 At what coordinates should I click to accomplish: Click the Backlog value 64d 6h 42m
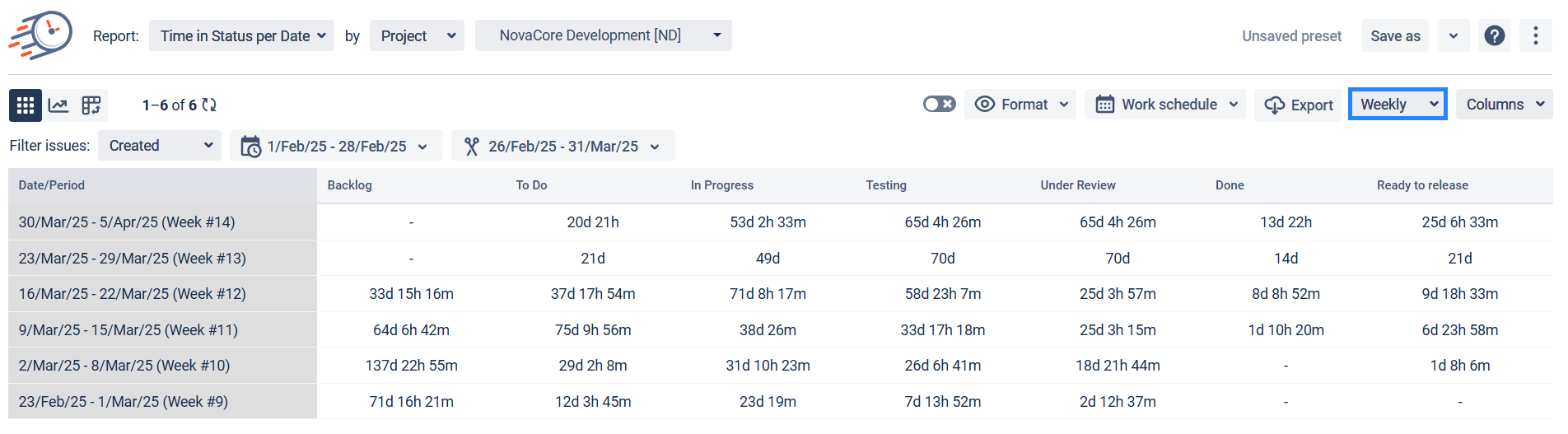point(412,330)
